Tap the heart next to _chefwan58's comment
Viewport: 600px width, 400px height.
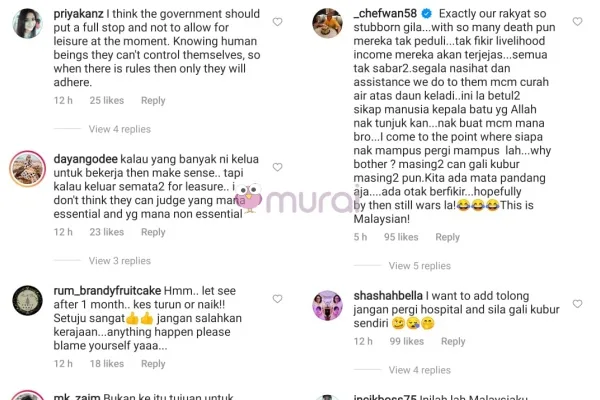point(577,22)
